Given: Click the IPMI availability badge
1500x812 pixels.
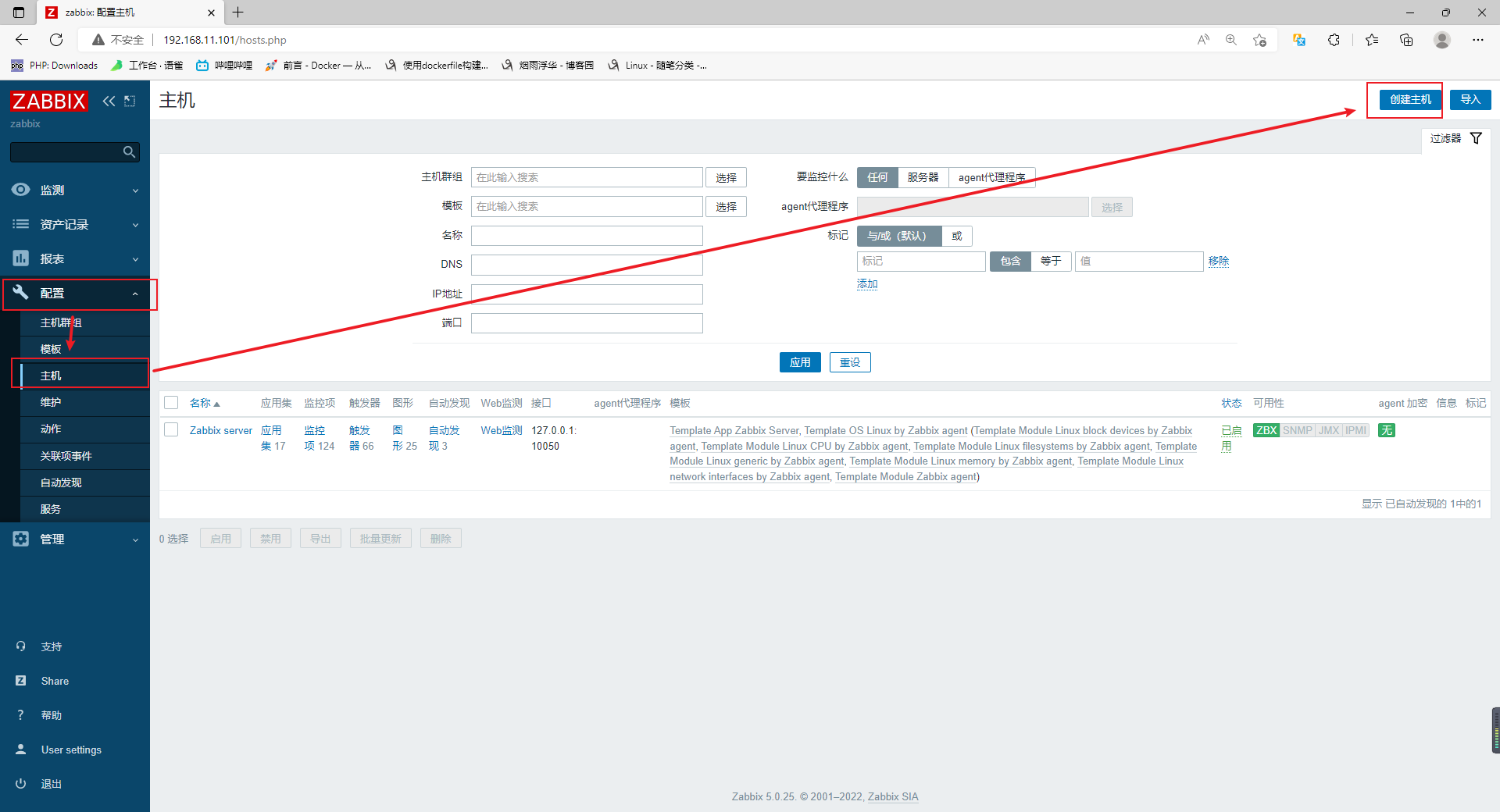Looking at the screenshot, I should click(1356, 430).
